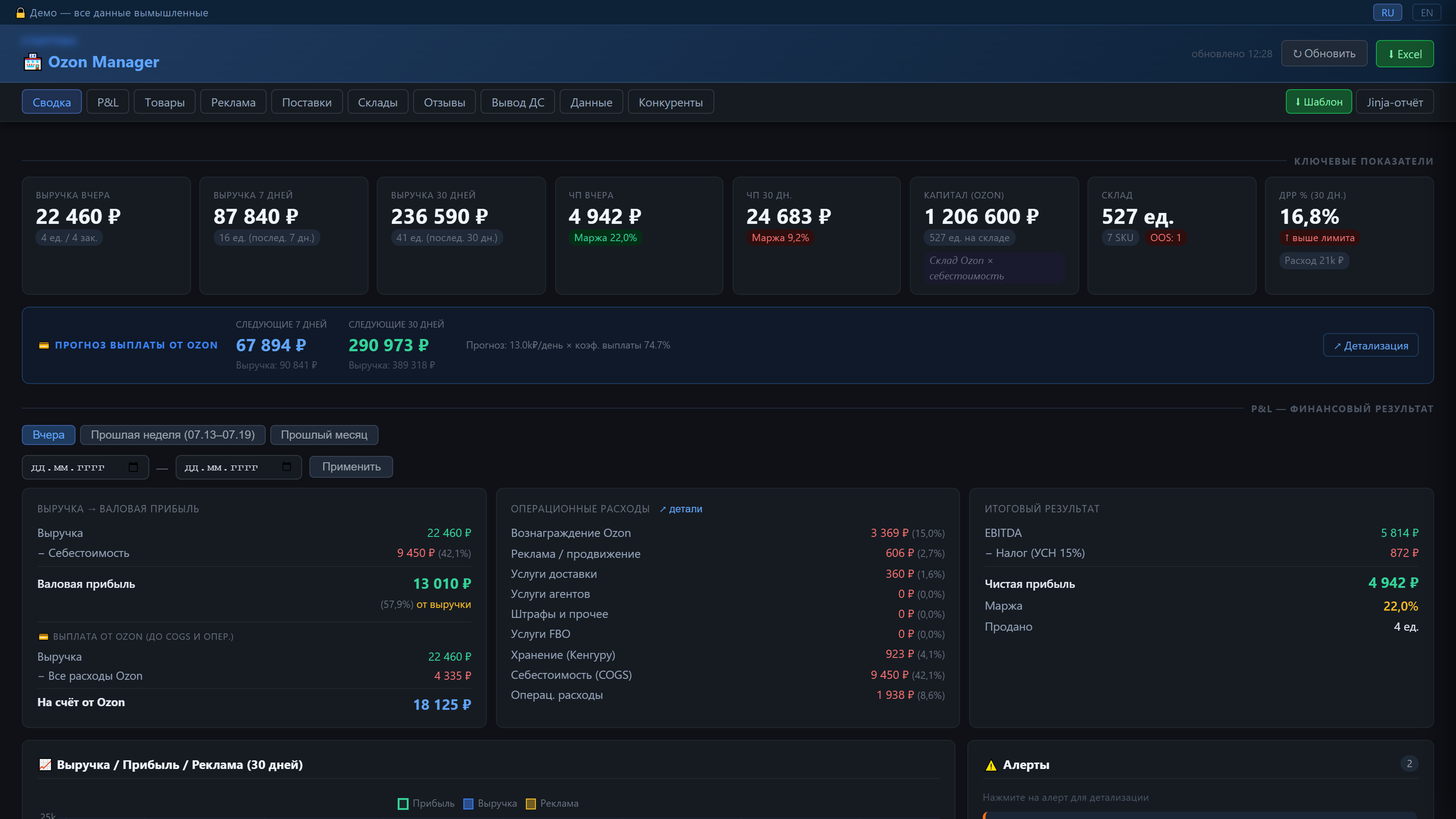Switch language to EN
This screenshot has height=819, width=1456.
point(1426,12)
